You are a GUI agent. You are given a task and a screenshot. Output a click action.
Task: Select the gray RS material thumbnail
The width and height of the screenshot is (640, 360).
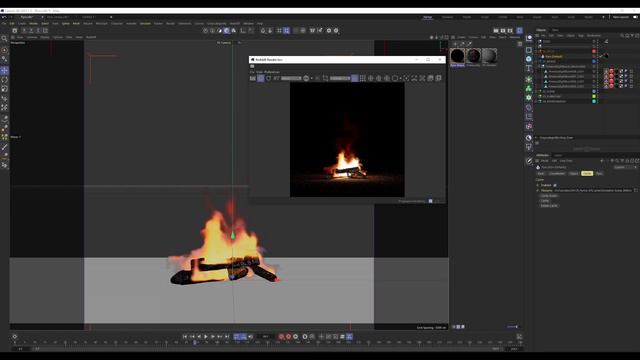point(489,56)
